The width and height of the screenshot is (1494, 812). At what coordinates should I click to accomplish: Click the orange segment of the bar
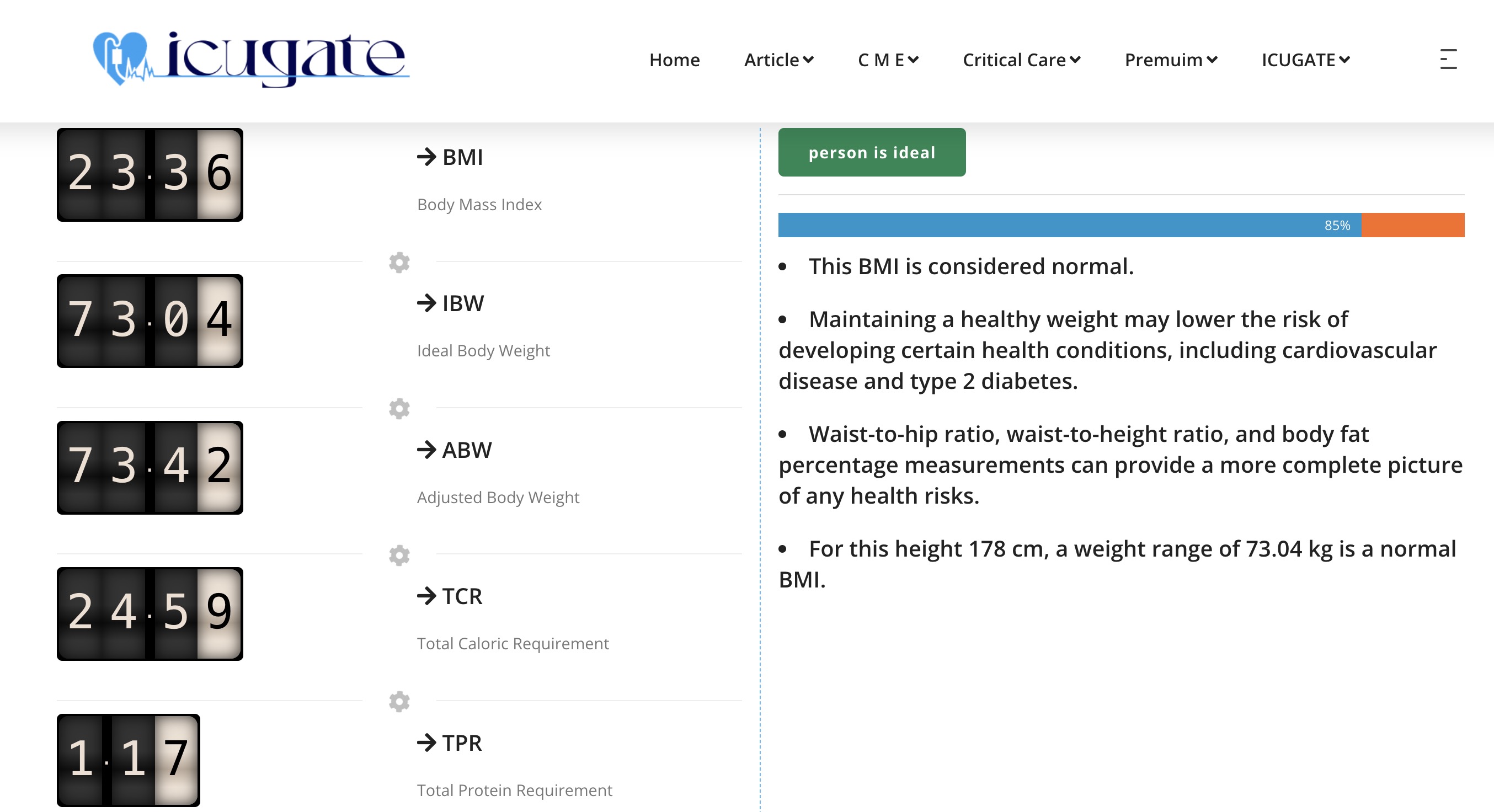tap(1412, 225)
